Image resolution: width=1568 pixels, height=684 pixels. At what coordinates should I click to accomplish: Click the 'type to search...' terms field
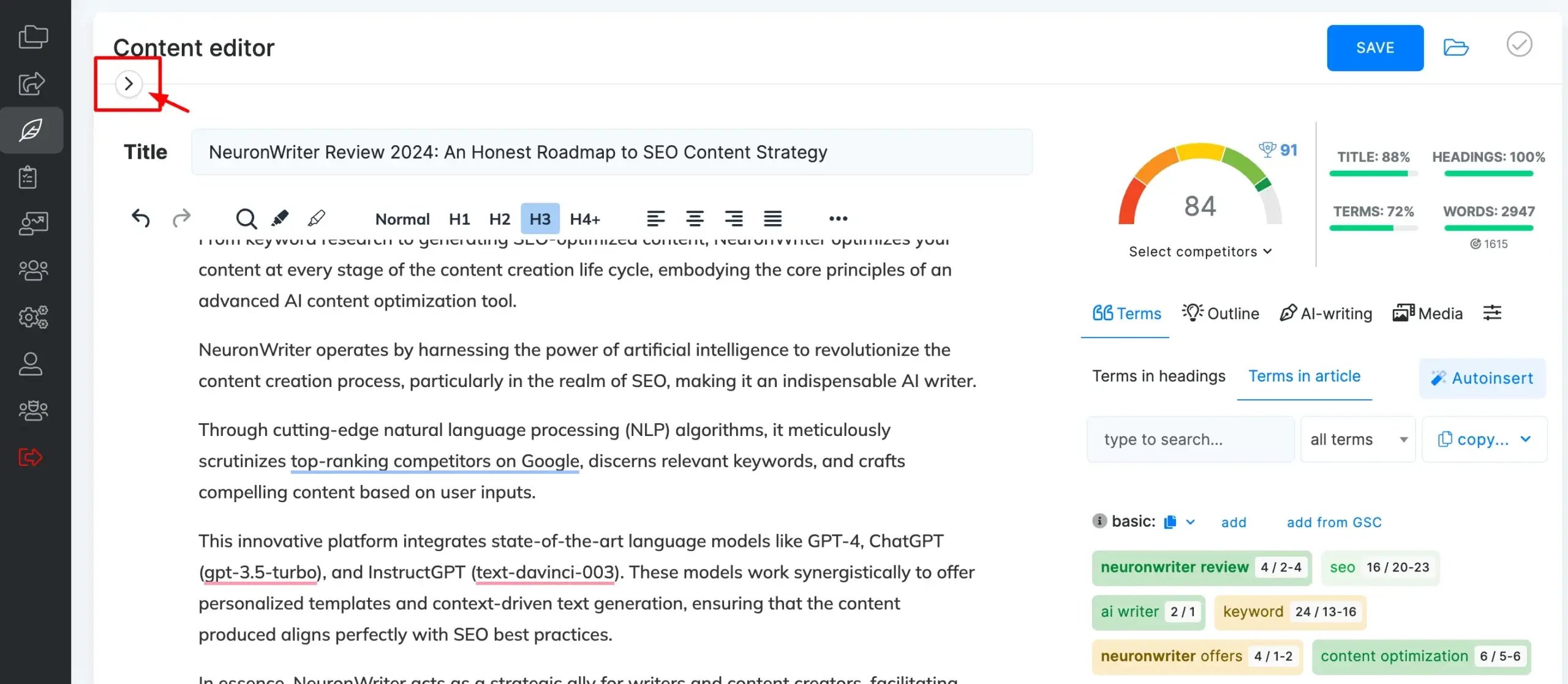(x=1190, y=439)
